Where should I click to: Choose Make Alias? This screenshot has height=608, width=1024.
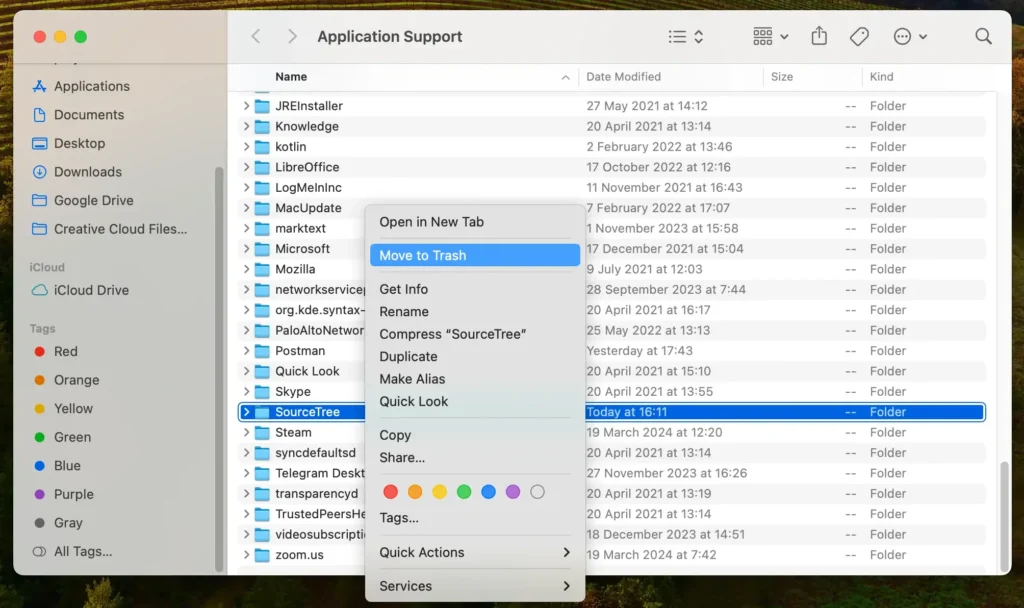point(475,379)
